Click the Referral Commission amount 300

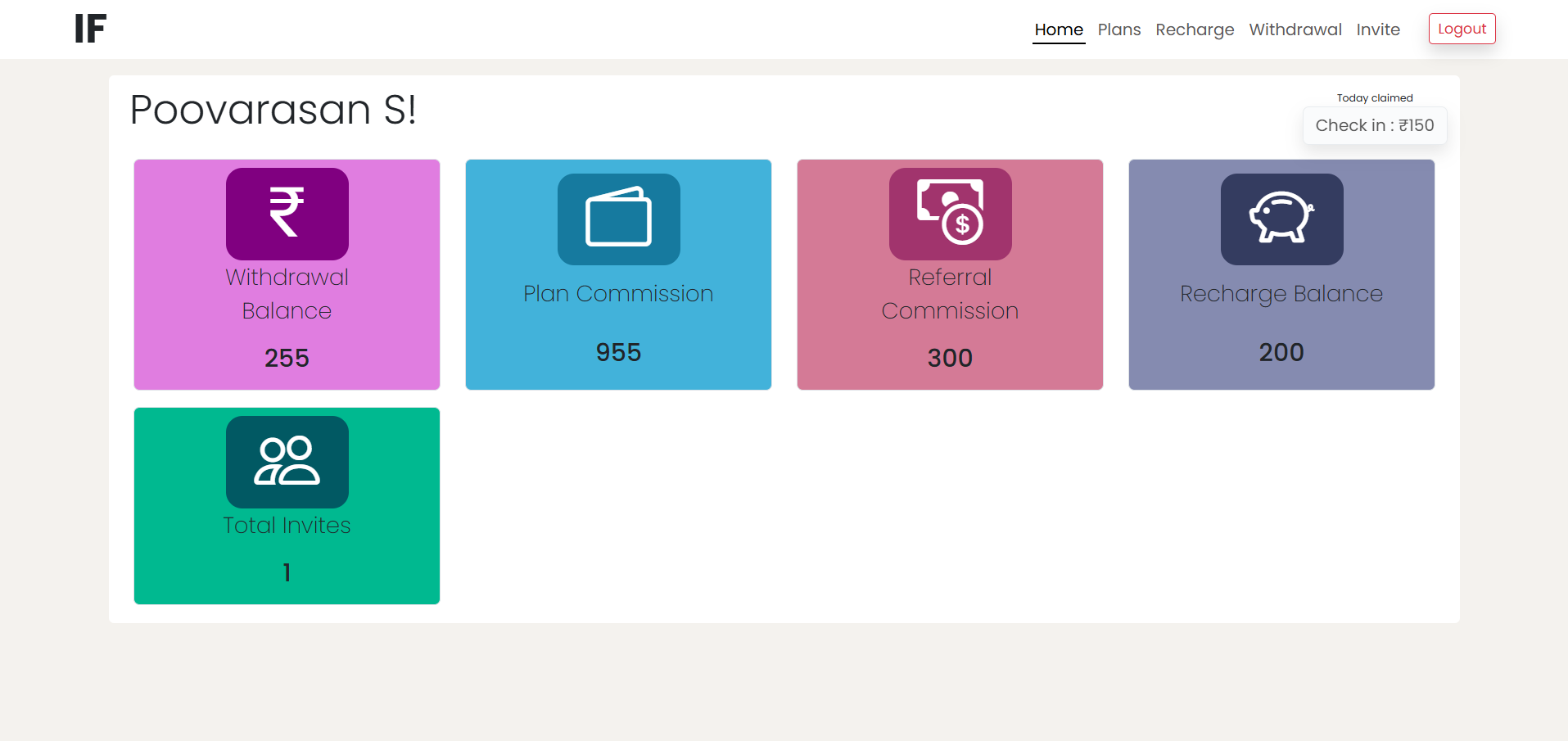[x=950, y=358]
